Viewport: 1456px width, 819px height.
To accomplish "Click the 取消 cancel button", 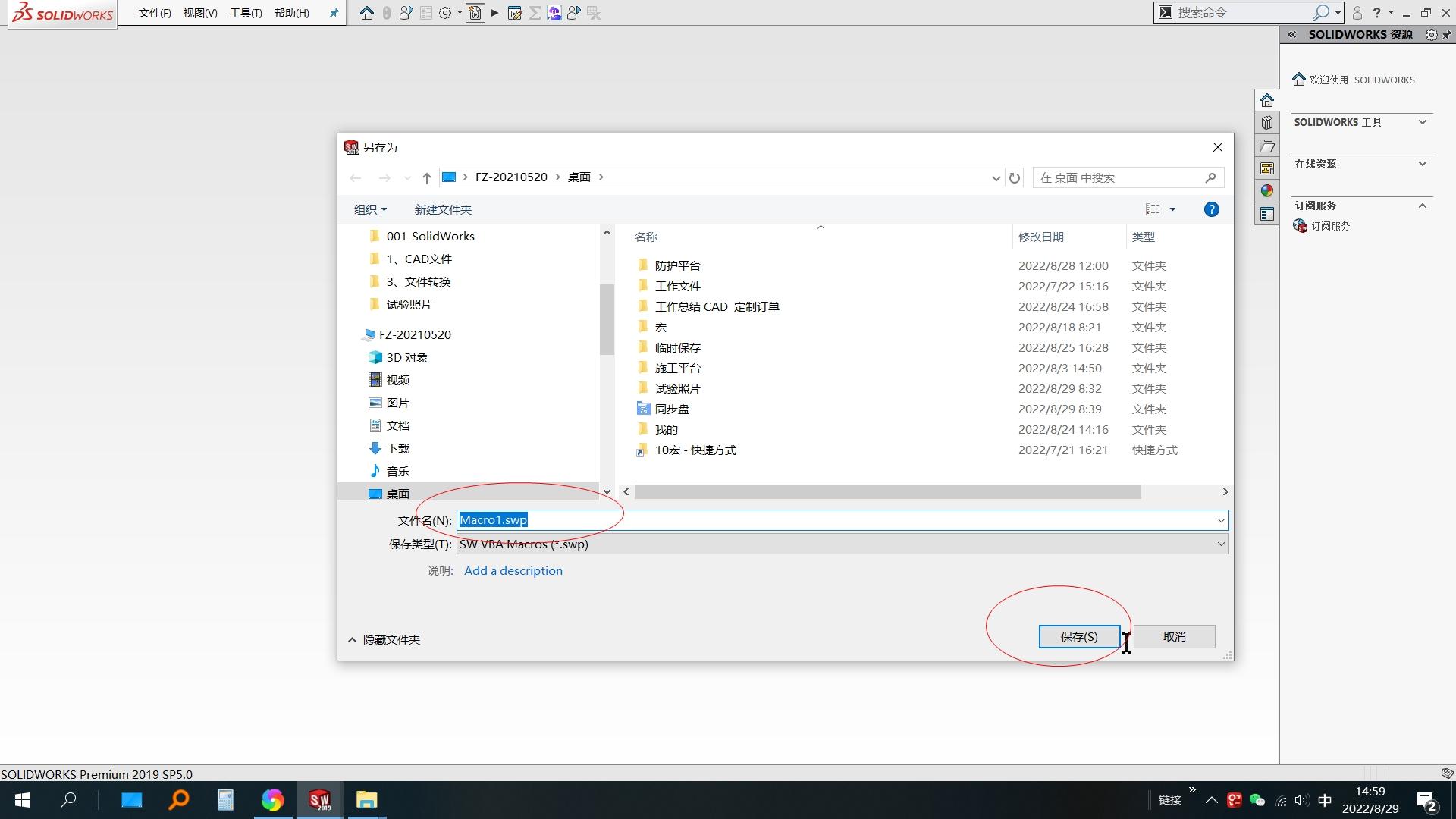I will tap(1175, 637).
